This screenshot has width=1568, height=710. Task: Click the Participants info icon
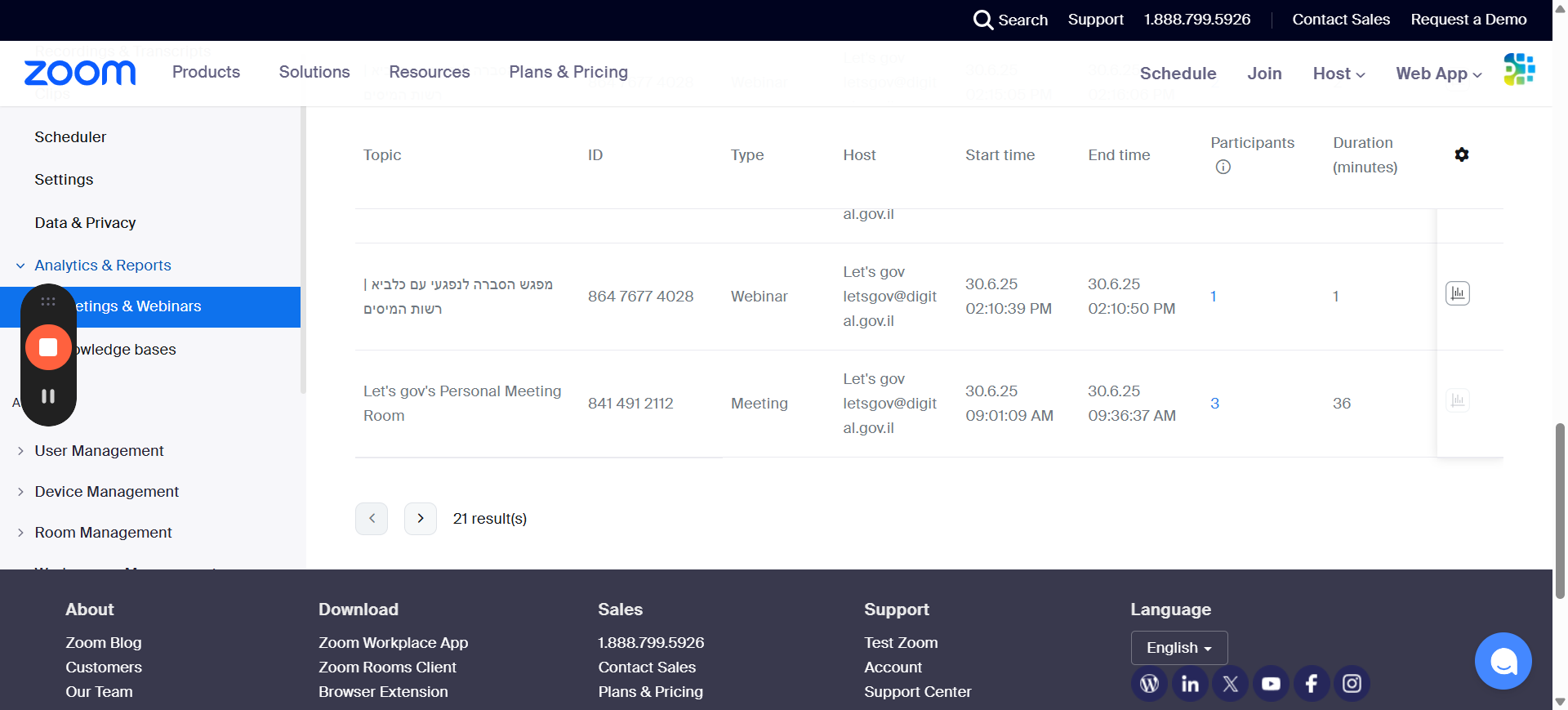coord(1223,167)
